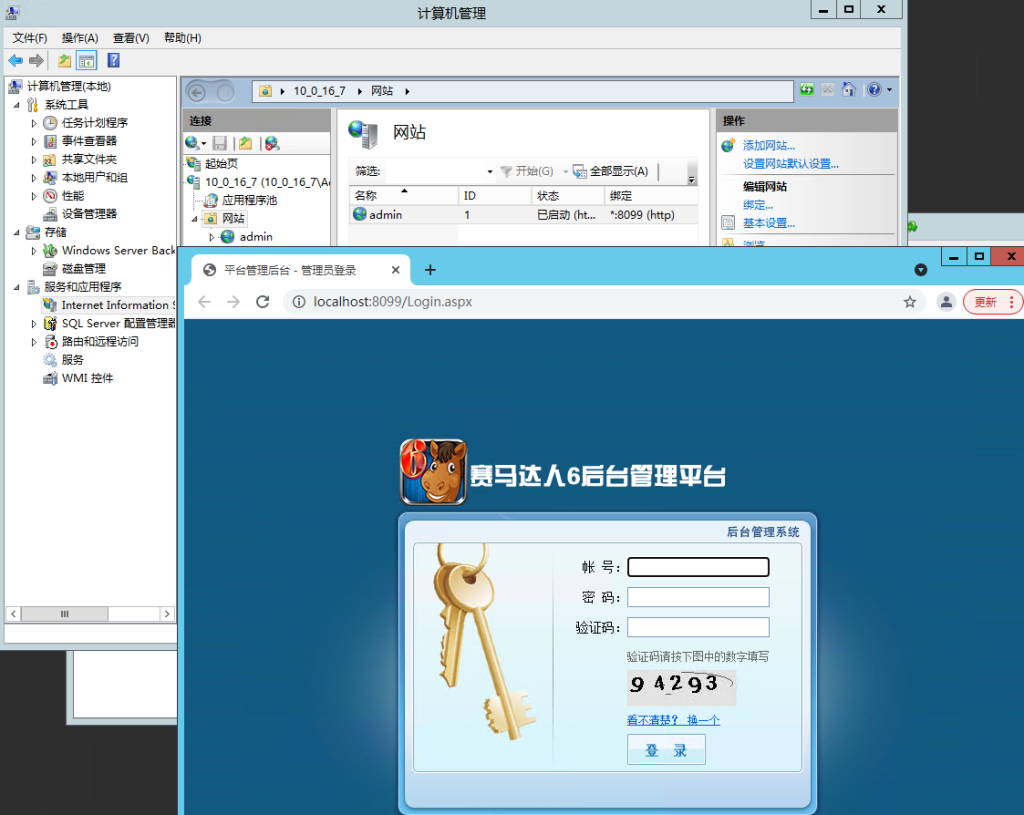
Task: Bookmark this page with the star icon
Action: 910,302
